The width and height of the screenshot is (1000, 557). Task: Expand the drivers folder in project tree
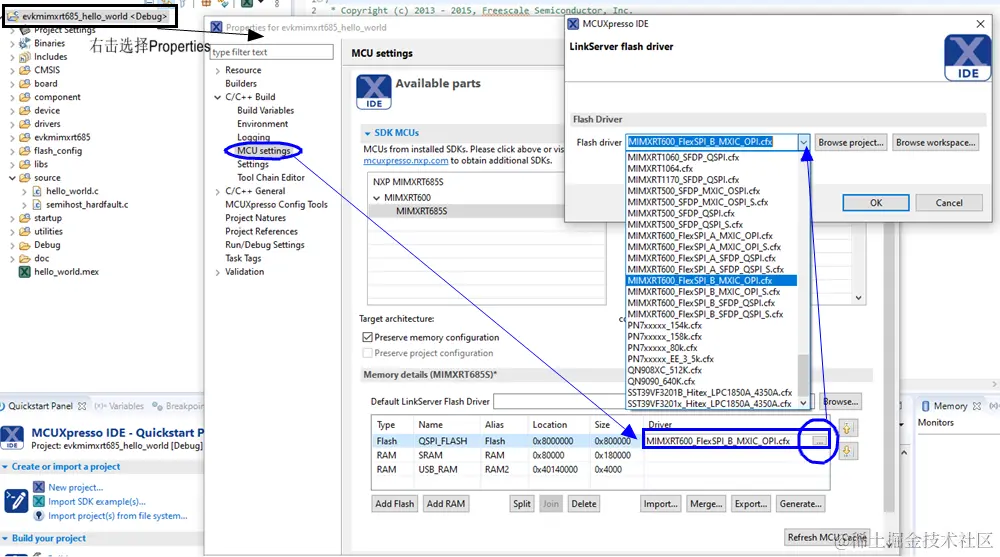click(x=12, y=124)
